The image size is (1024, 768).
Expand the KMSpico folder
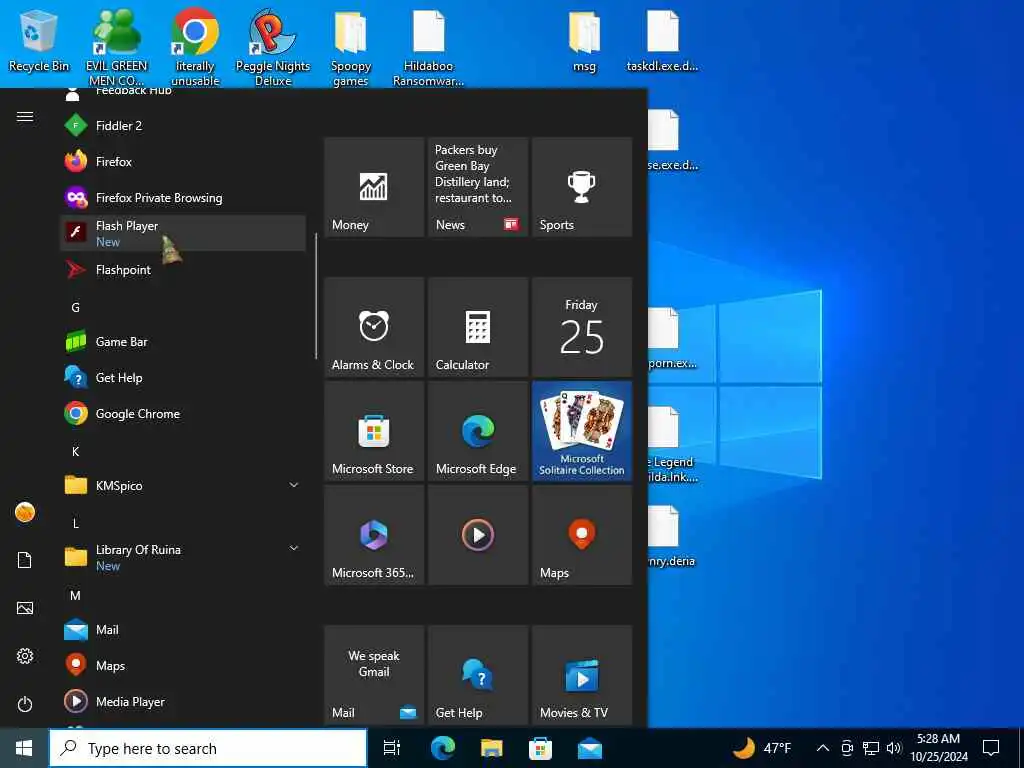pos(182,485)
